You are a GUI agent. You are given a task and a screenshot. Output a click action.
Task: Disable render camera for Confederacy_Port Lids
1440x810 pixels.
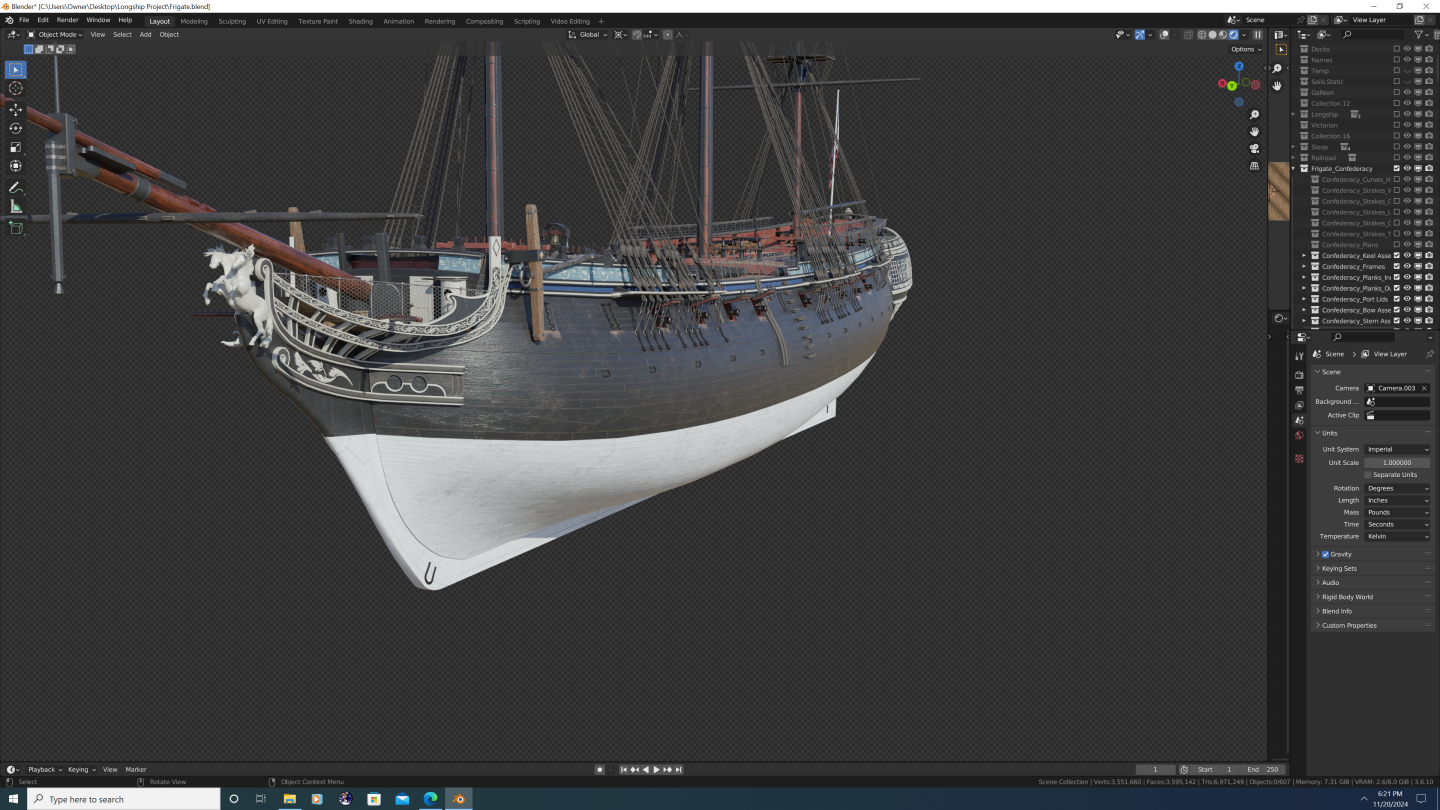click(x=1429, y=299)
